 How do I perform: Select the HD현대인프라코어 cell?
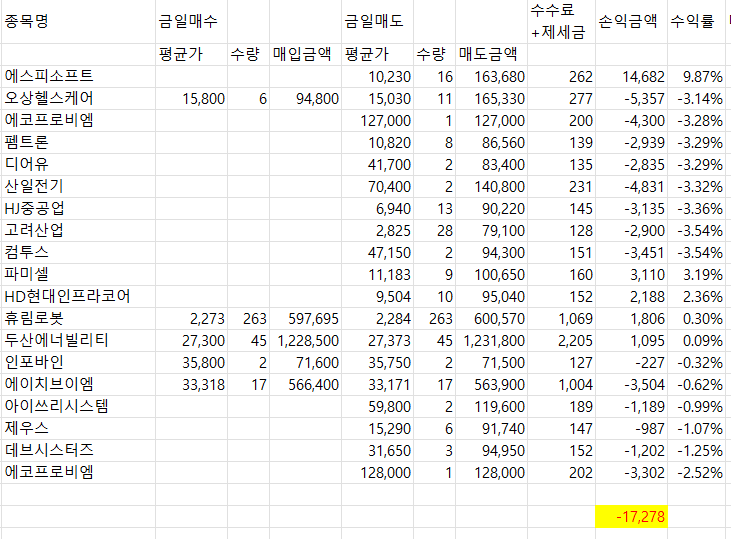tap(78, 296)
